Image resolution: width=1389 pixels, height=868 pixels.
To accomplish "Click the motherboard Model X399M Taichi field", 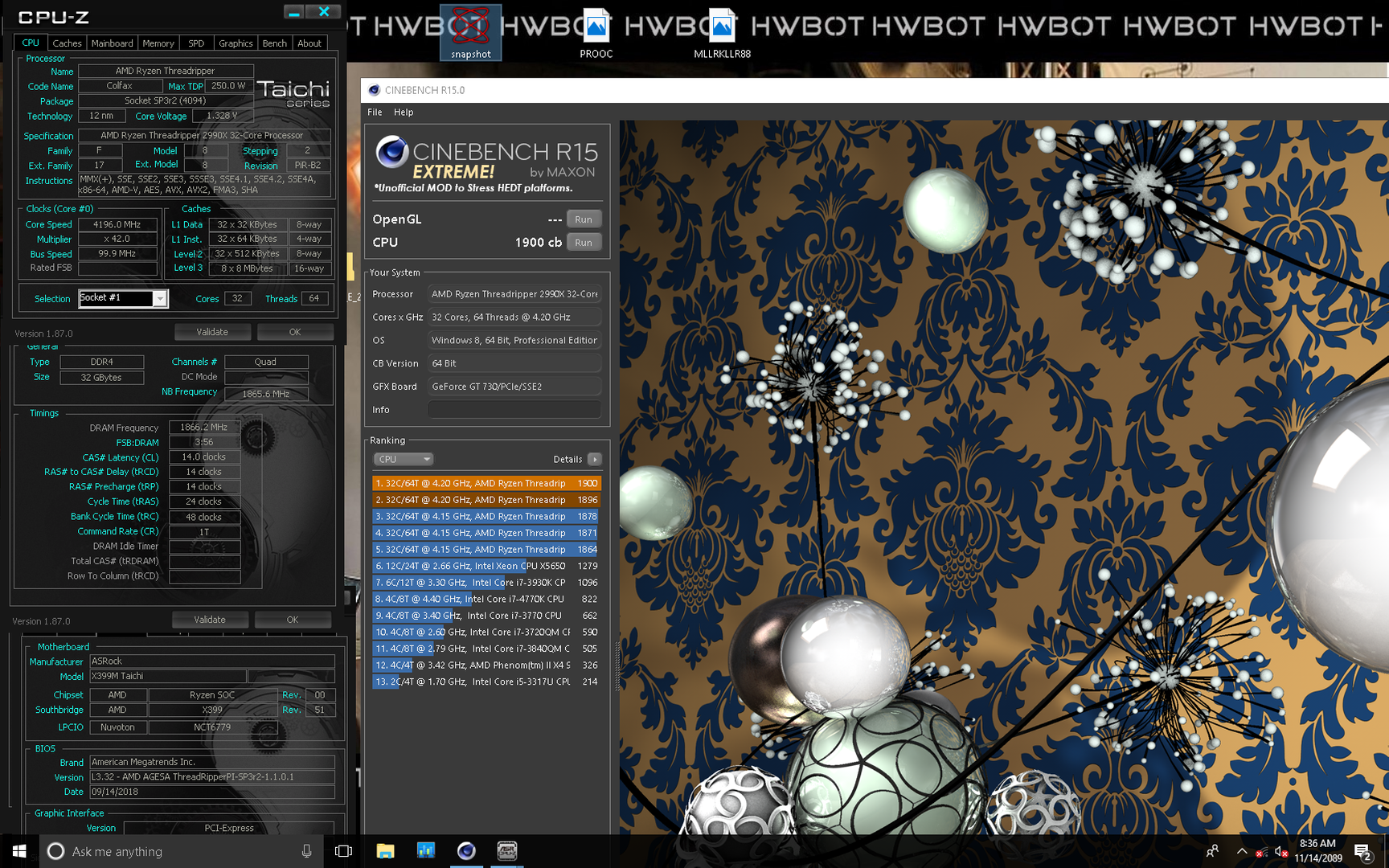I will tap(167, 677).
